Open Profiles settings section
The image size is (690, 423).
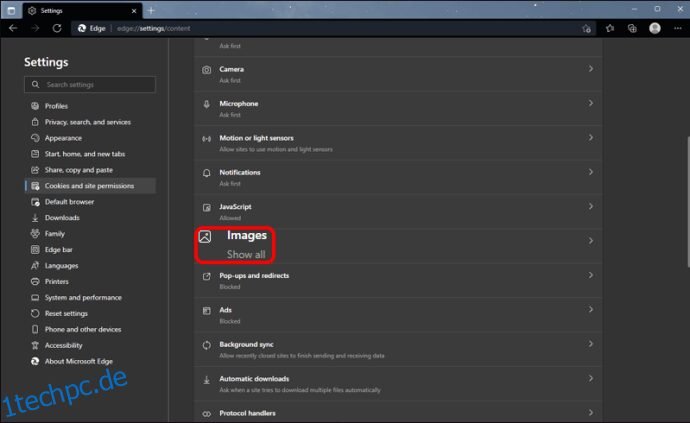[x=90, y=106]
